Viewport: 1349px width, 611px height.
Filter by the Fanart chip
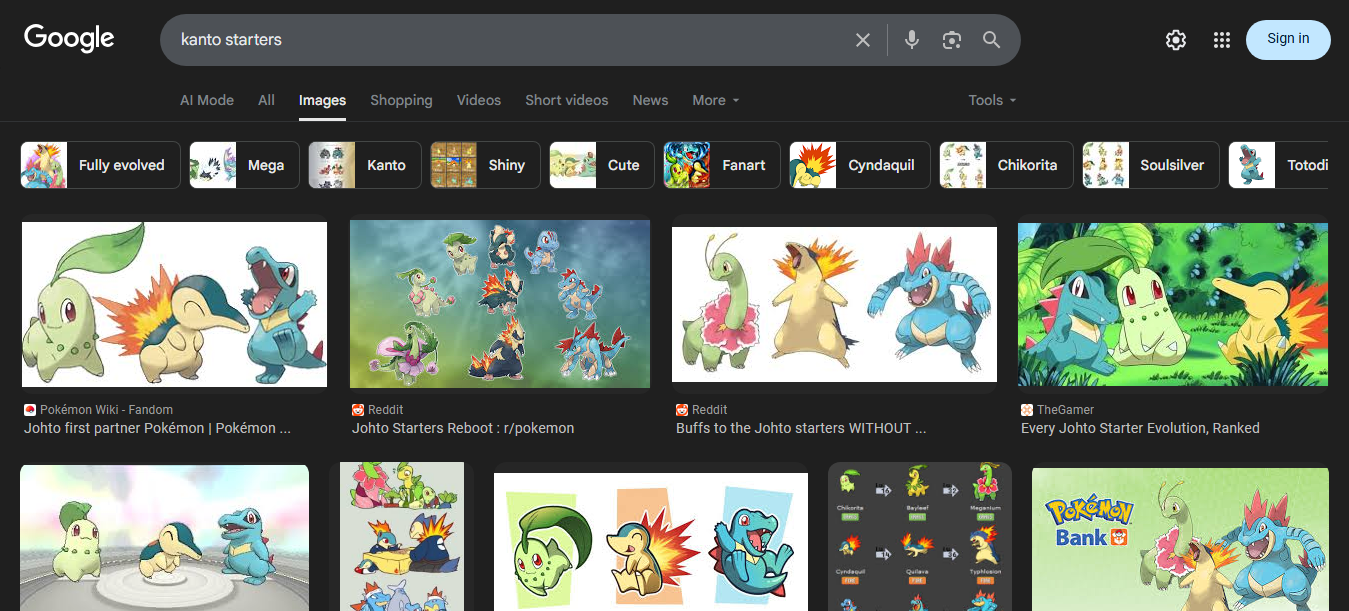click(722, 165)
